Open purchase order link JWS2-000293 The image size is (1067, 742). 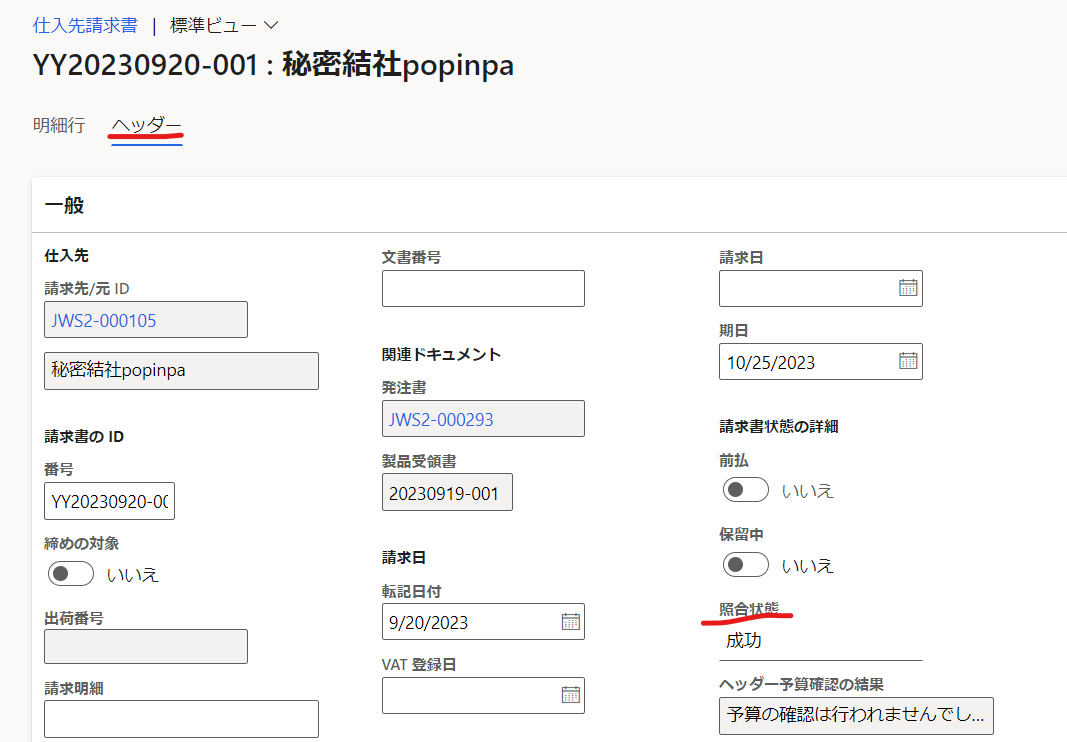441,419
